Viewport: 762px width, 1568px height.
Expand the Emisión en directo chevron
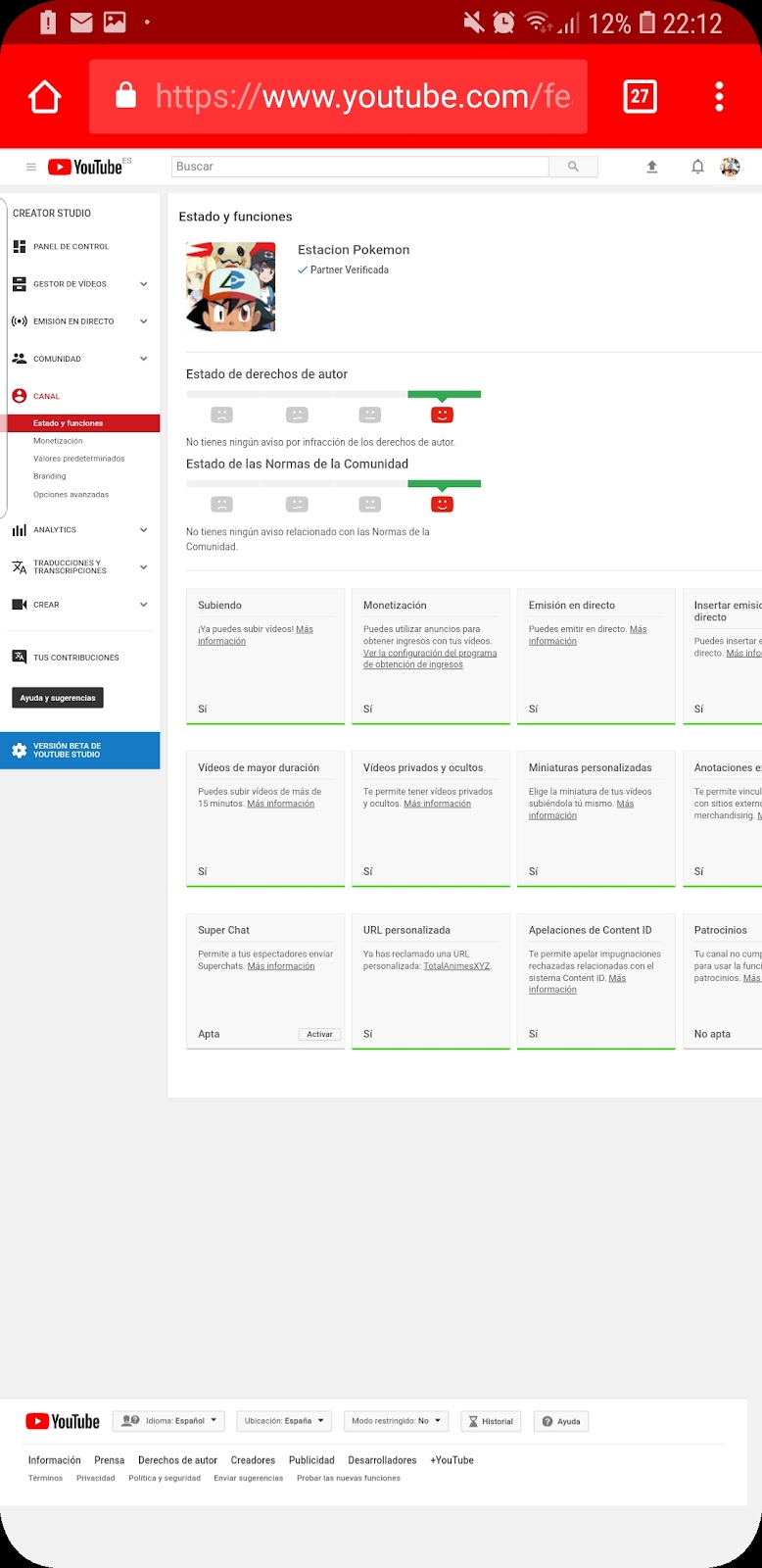[144, 321]
